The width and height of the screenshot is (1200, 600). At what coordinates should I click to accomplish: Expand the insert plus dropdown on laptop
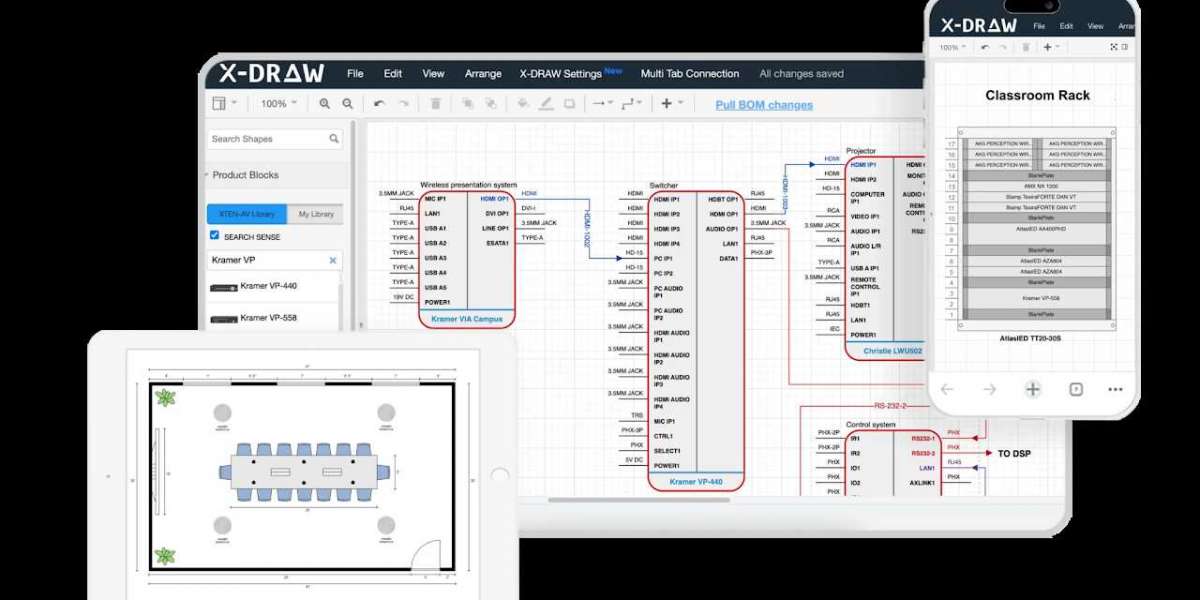[672, 104]
